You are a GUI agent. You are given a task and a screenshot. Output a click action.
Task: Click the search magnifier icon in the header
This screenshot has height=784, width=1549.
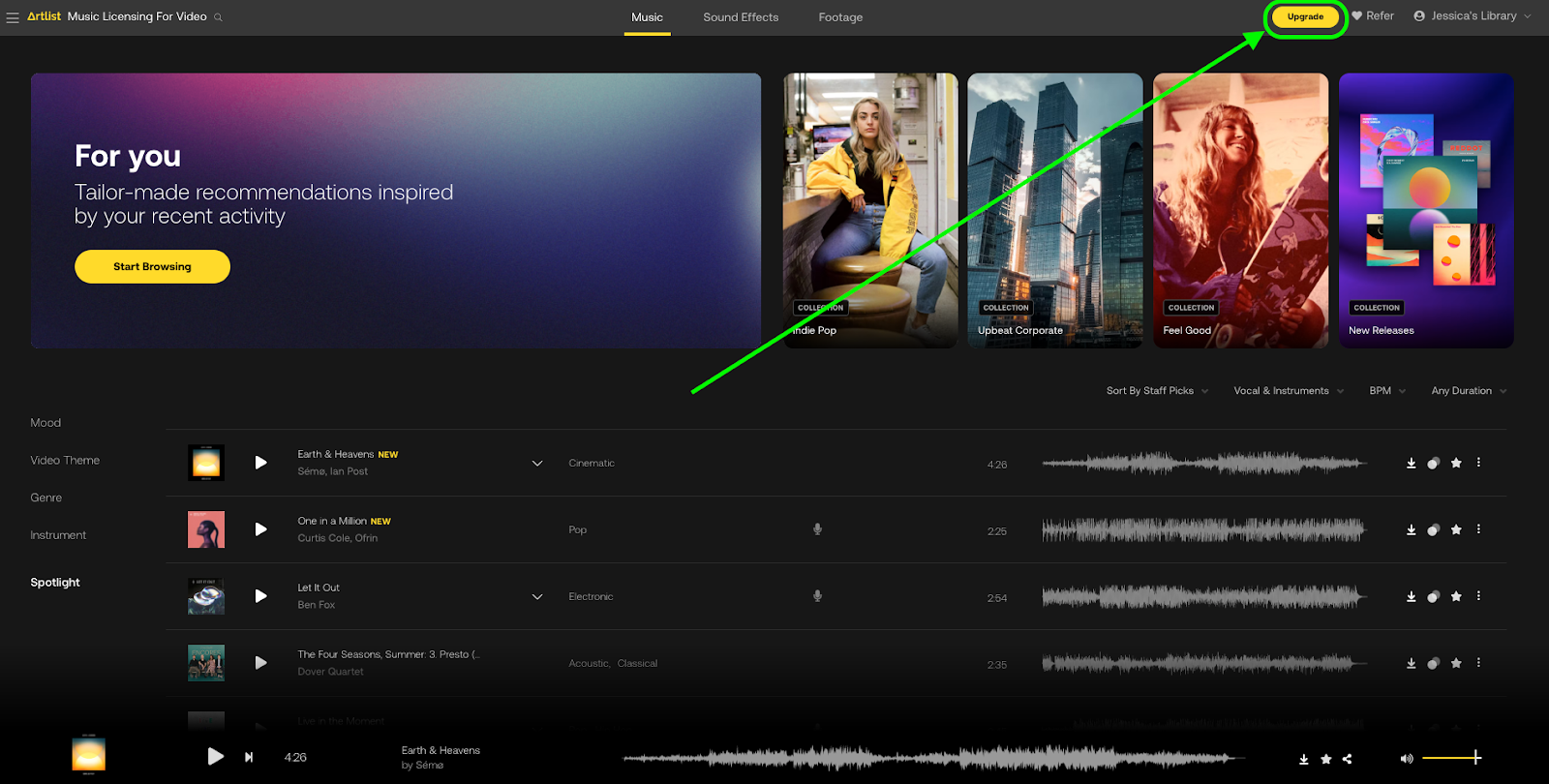tap(218, 17)
